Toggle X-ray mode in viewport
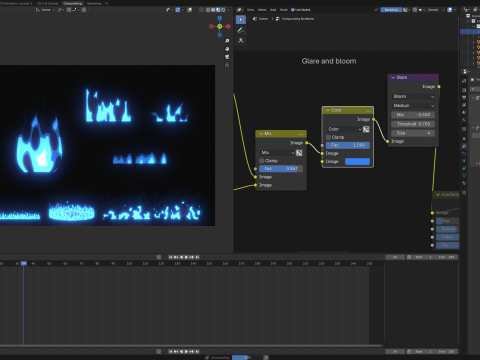Screen dimensions: 480x360 (x=201, y=10)
